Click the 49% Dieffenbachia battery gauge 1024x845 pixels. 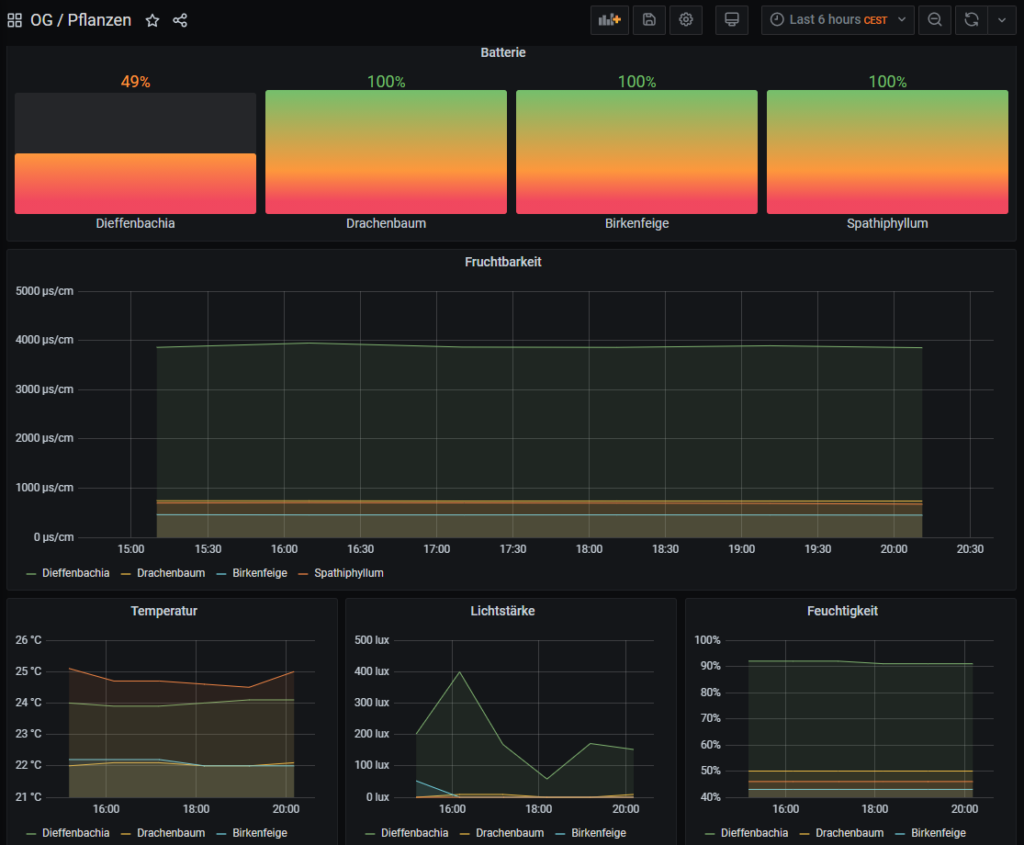click(135, 152)
